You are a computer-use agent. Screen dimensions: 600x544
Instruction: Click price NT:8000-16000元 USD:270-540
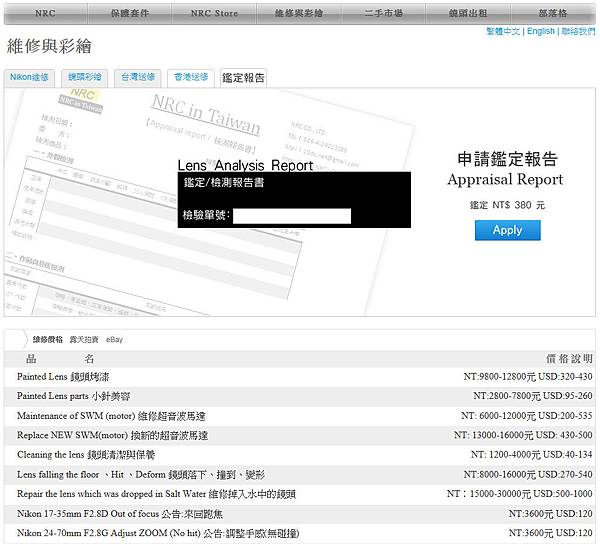pyautogui.click(x=528, y=475)
